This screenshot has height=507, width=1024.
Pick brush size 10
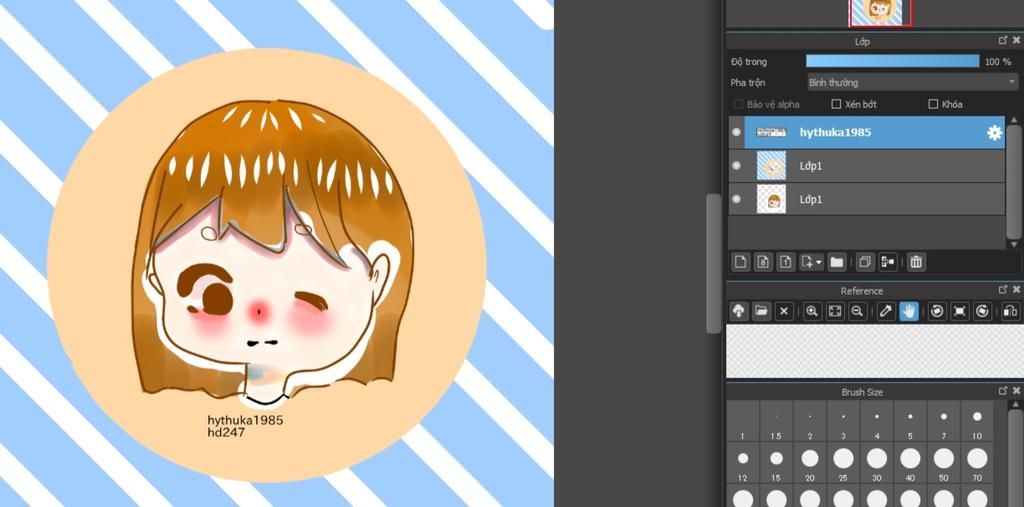977,423
